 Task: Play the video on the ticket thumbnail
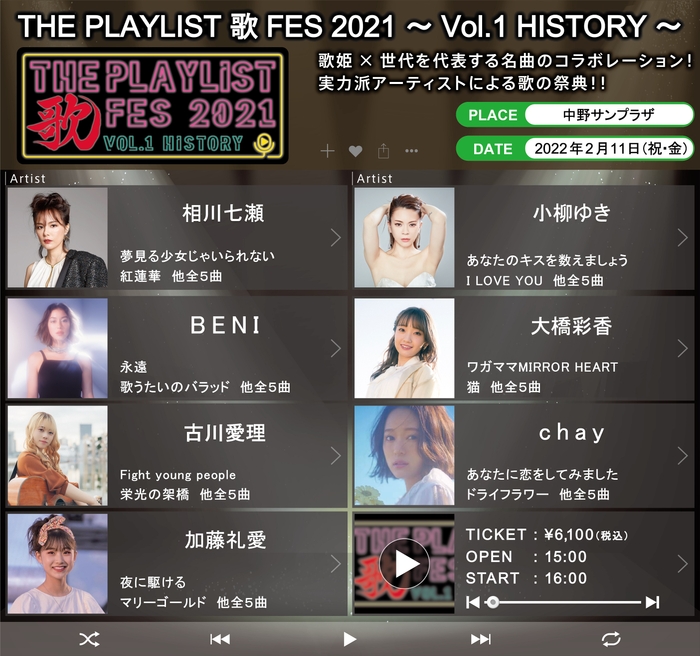(x=404, y=564)
